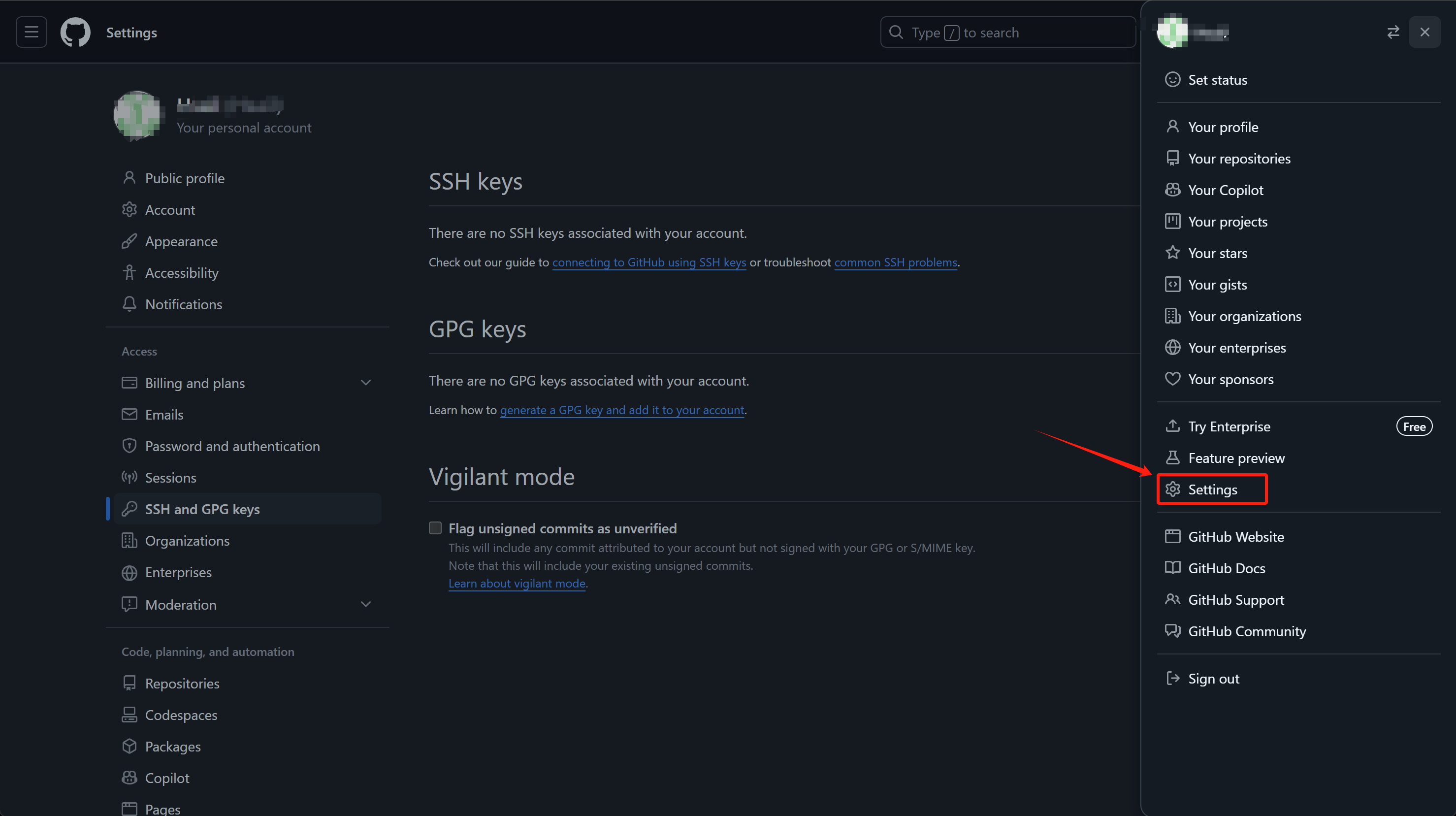Screen dimensions: 1456x816
Task: Click the Appearance paintbrush icon
Action: [129, 241]
